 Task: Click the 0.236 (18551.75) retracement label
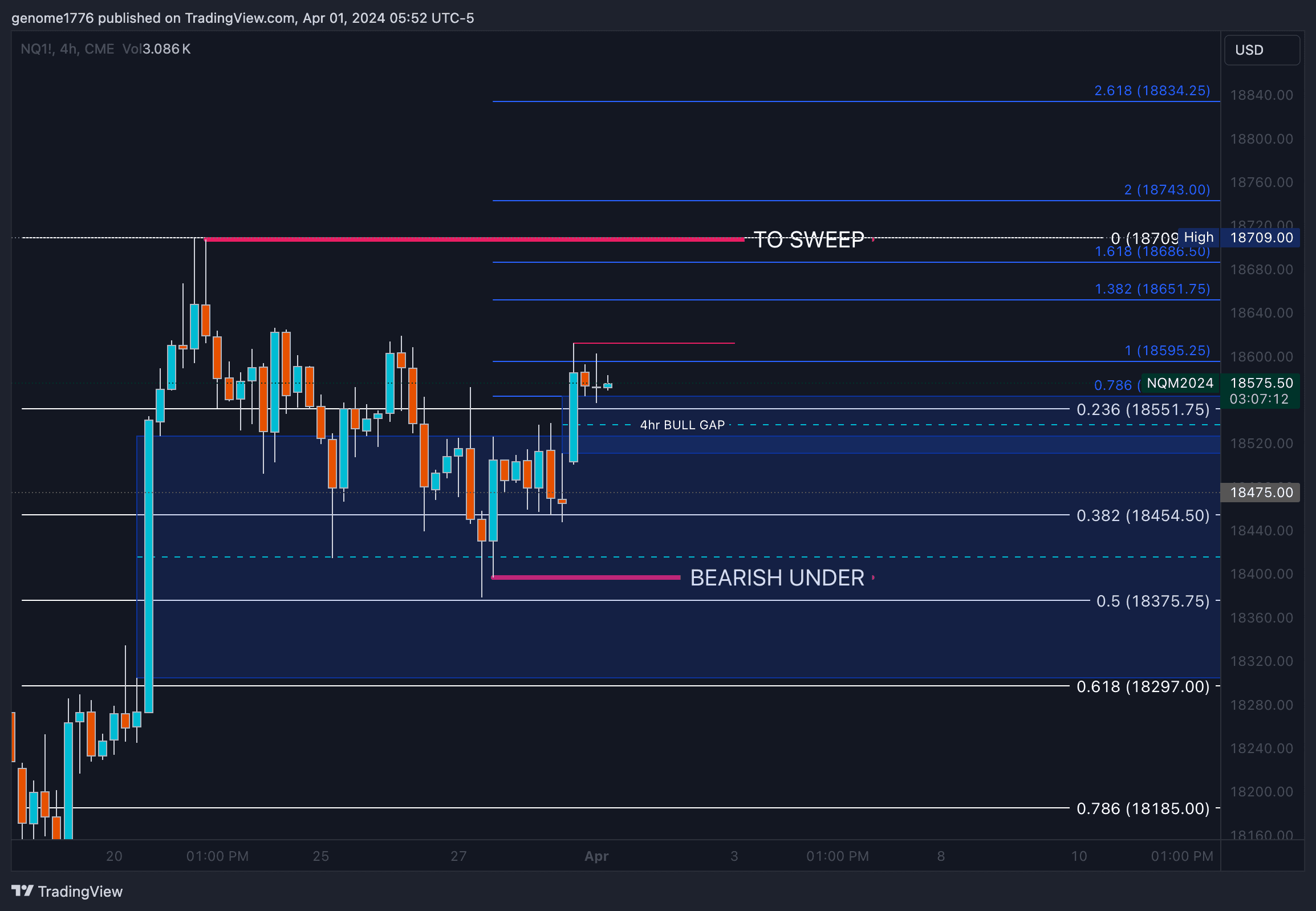tap(1143, 410)
